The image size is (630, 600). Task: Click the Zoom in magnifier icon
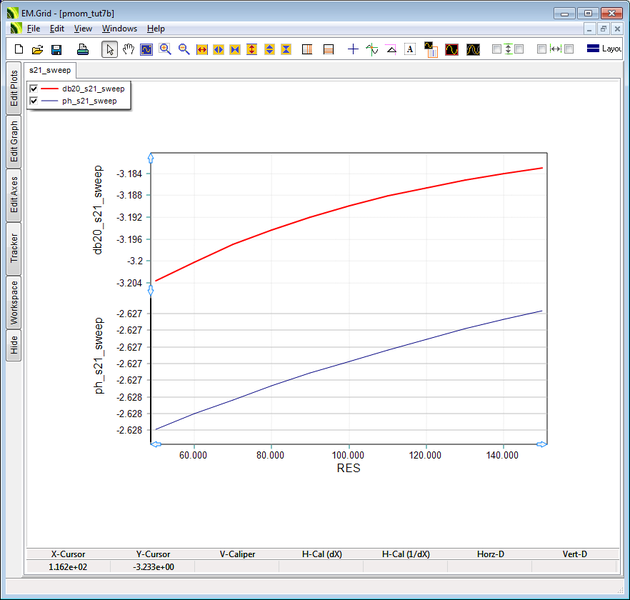tap(165, 49)
